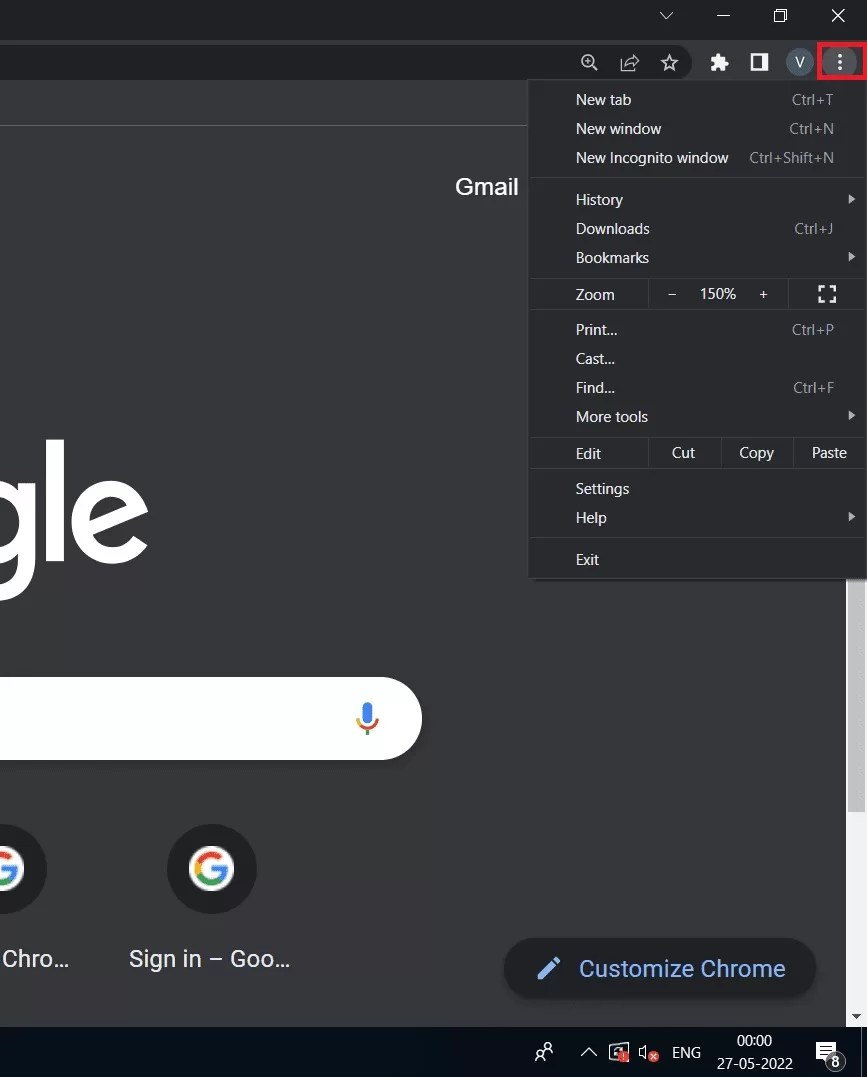
Task: Click the zoom magnifier icon in toolbar
Action: click(x=589, y=62)
